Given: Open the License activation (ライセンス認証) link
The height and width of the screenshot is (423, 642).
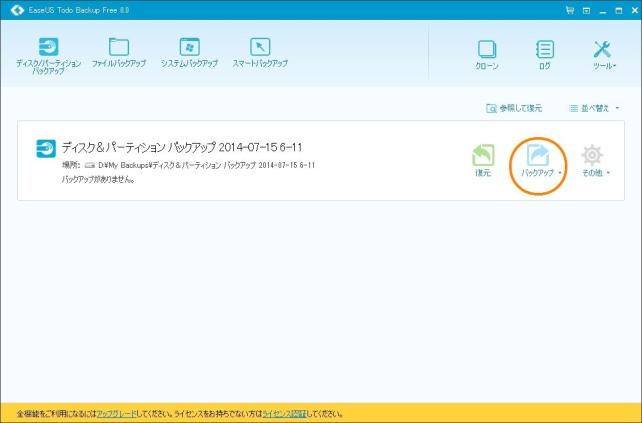Looking at the screenshot, I should point(284,414).
